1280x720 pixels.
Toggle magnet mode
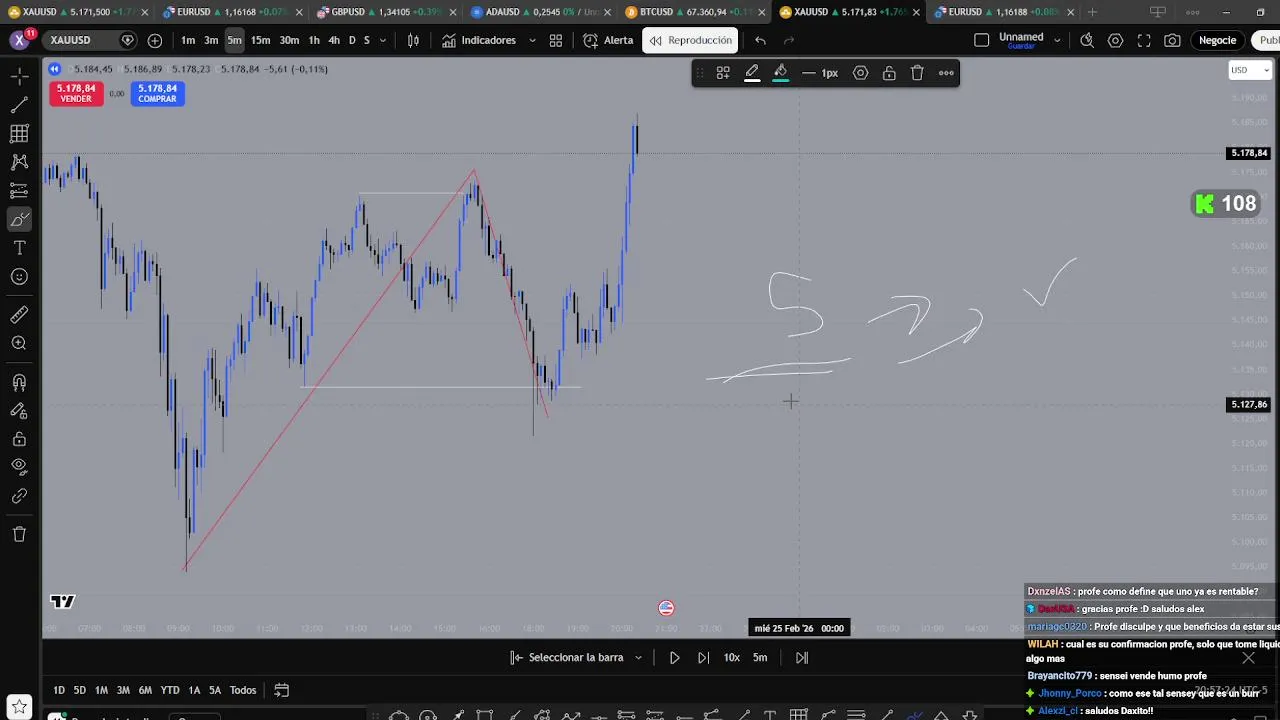[x=19, y=382]
